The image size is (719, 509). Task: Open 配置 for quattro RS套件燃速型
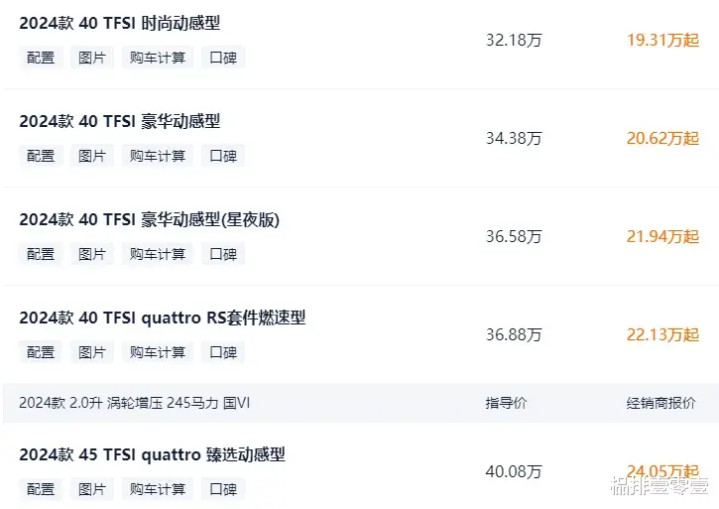41,351
